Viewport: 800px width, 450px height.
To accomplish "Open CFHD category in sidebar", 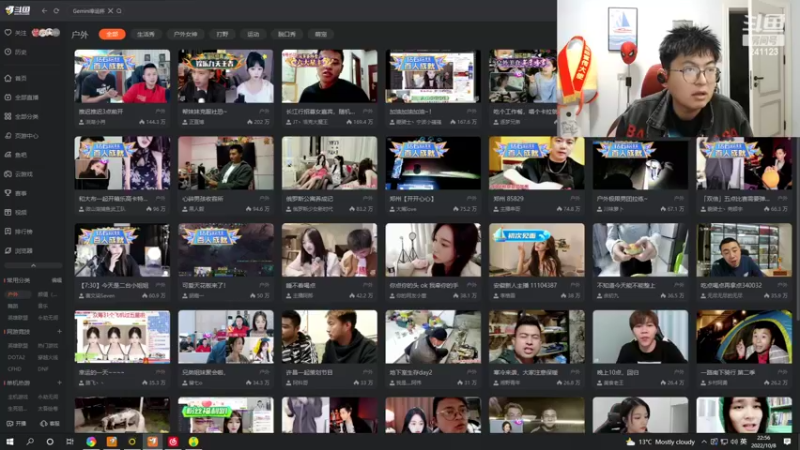I will pos(14,369).
